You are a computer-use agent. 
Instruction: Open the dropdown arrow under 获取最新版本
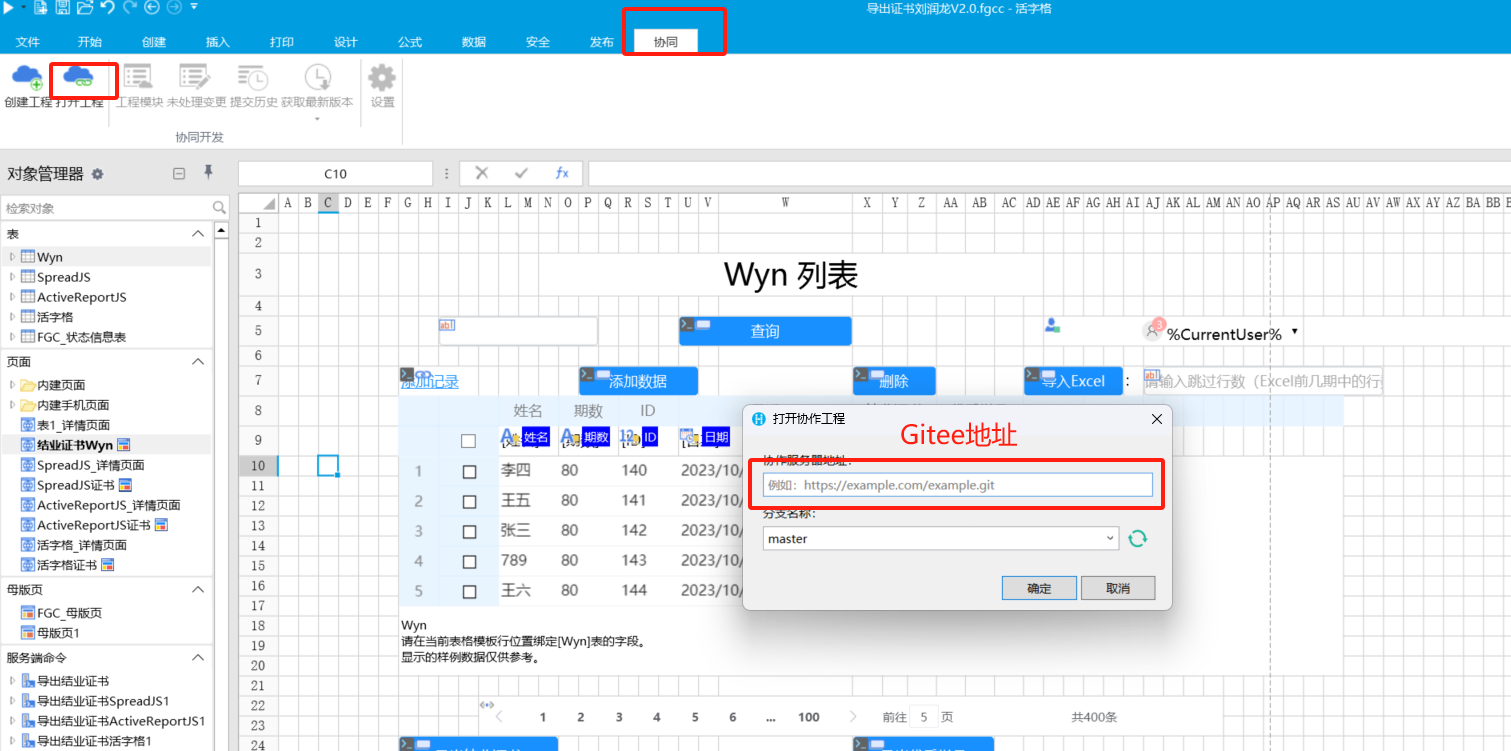317,119
